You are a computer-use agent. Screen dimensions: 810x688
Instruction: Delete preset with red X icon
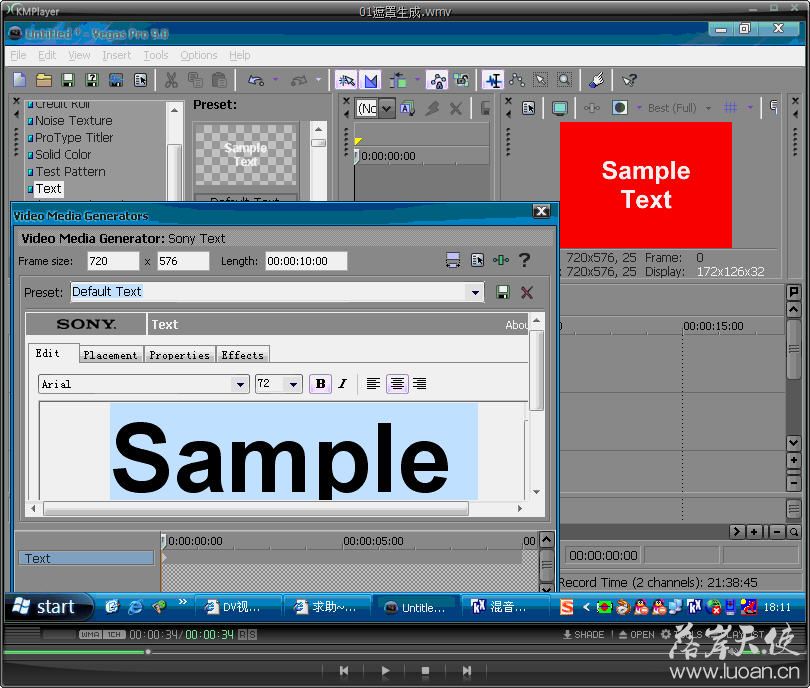[527, 292]
